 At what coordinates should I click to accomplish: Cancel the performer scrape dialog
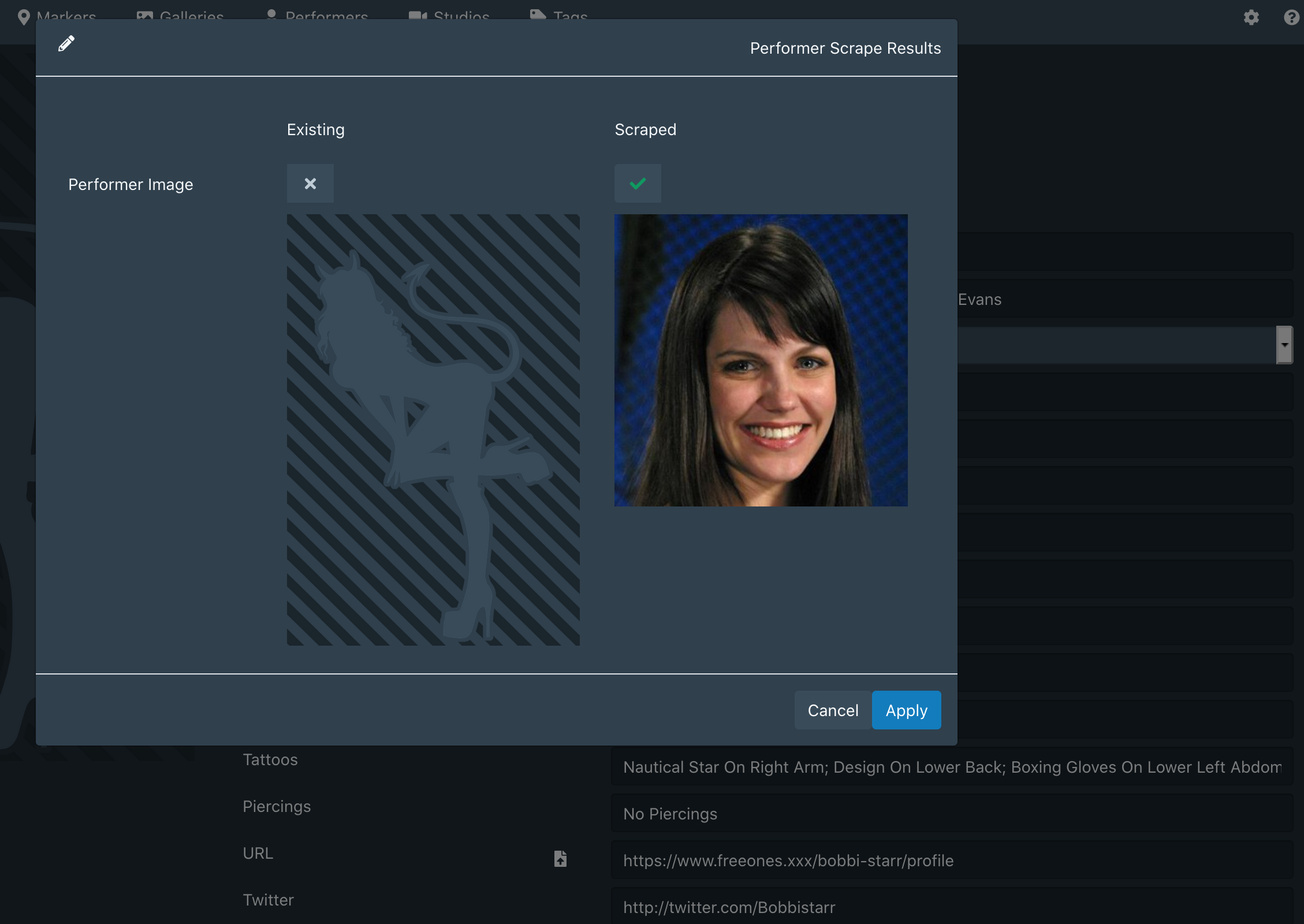(x=832, y=710)
